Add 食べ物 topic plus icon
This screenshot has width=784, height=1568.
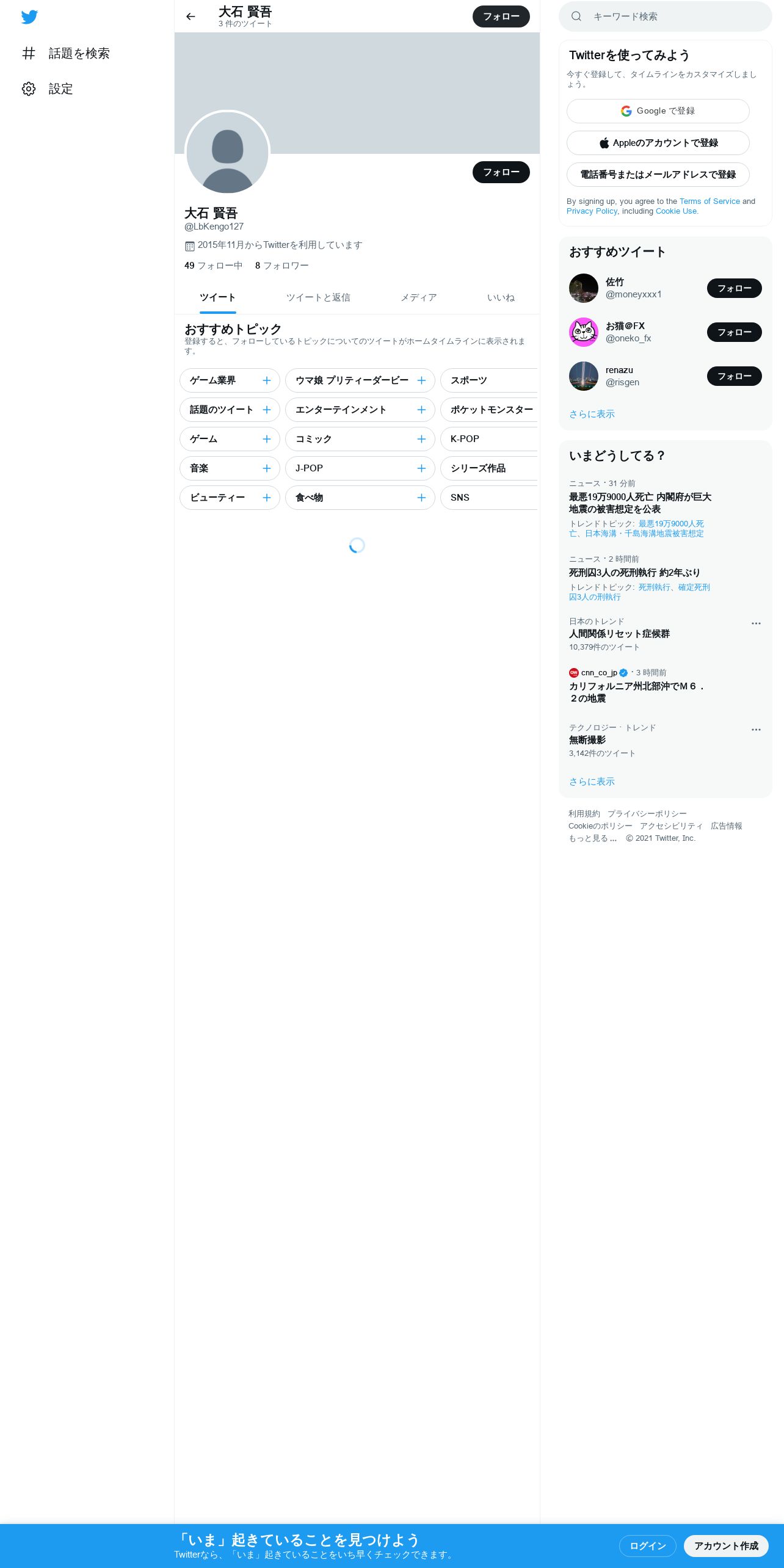pyautogui.click(x=421, y=498)
